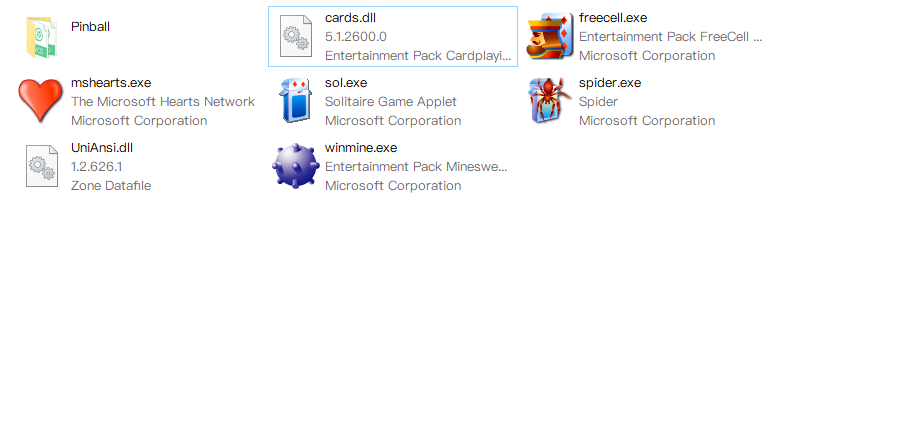Select the Minesweeper blue mine icon
This screenshot has height=432, width=904.
pos(296,166)
